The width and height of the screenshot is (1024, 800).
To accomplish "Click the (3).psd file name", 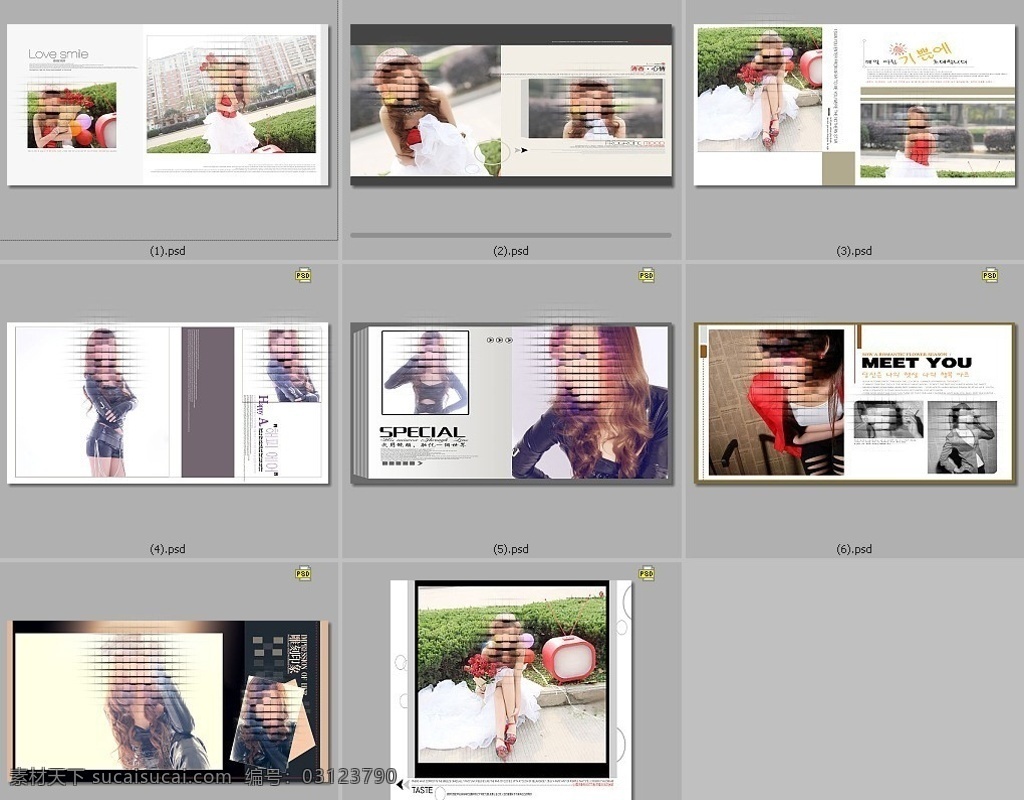I will 854,251.
